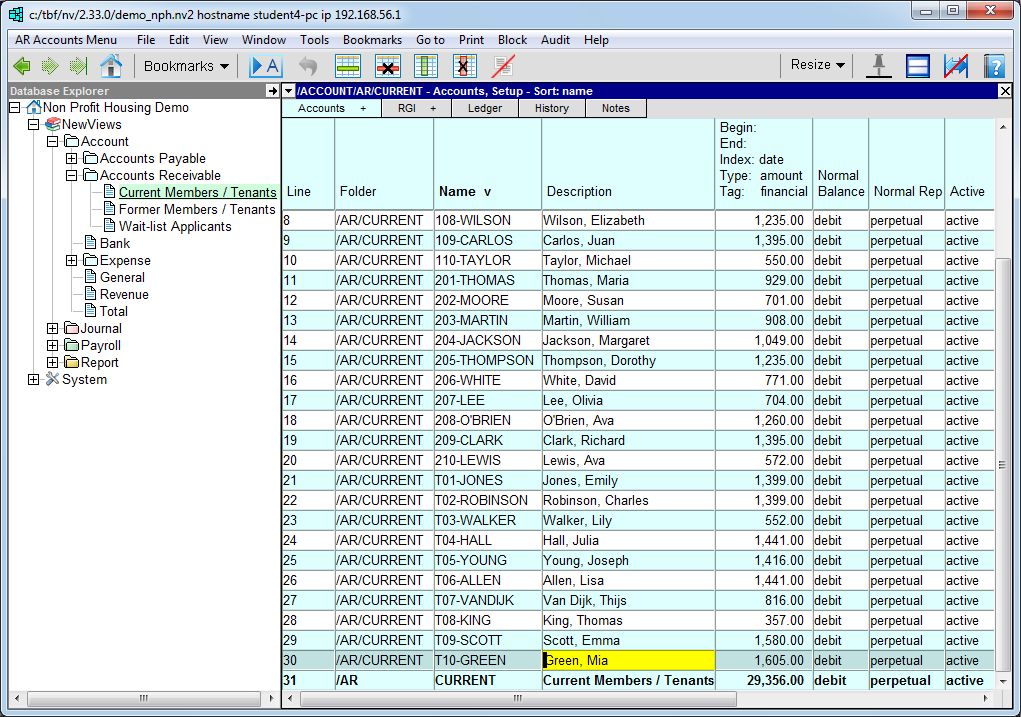Collapse the Accounts Receivable folder
Screen dimensions: 1021x717
click(x=71, y=175)
